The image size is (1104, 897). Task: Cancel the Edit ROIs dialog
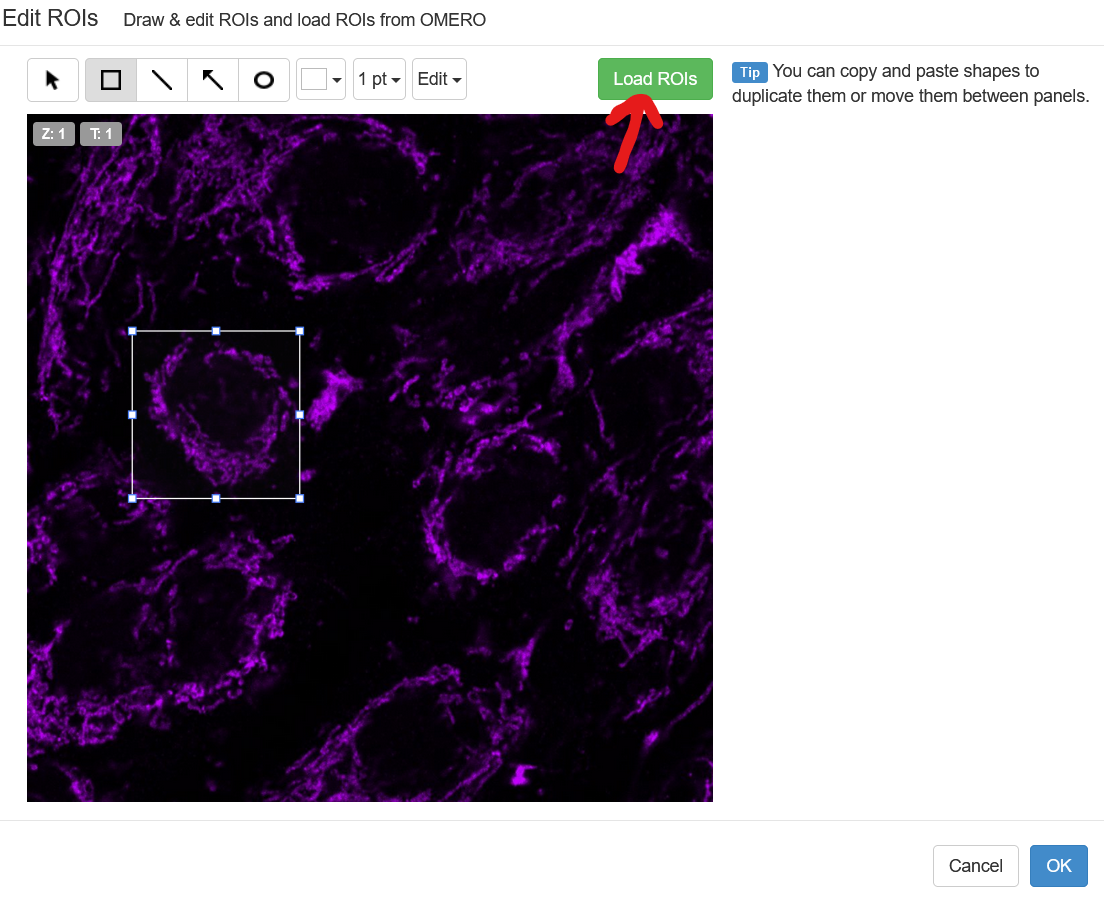point(976,865)
